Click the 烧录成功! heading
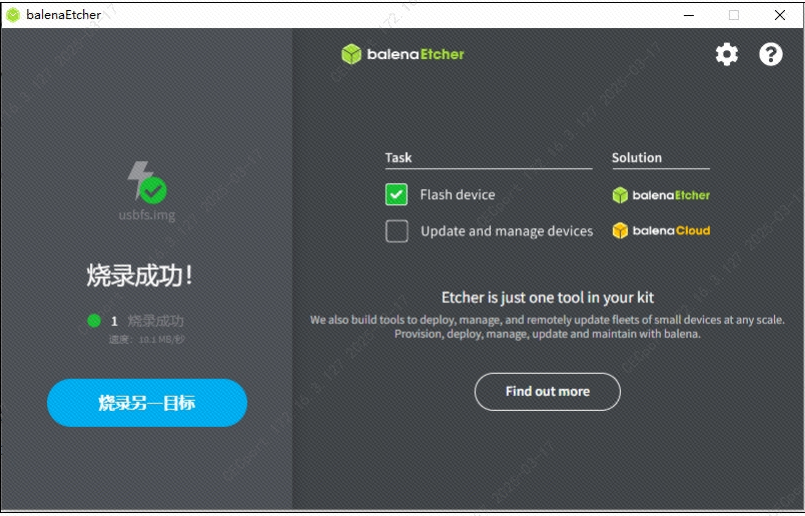805x516 pixels. click(x=139, y=276)
